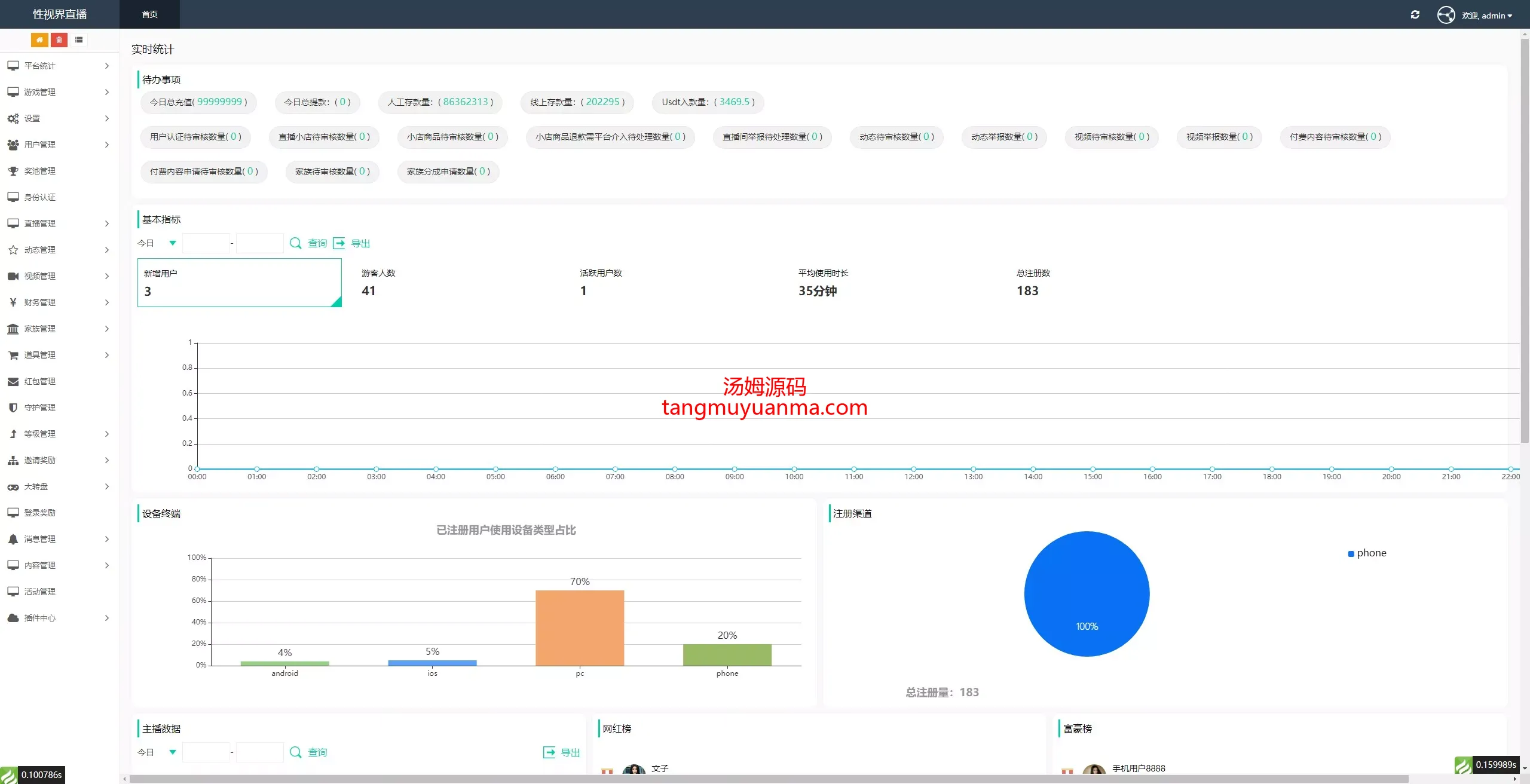Click the red trash icon button

pyautogui.click(x=59, y=40)
